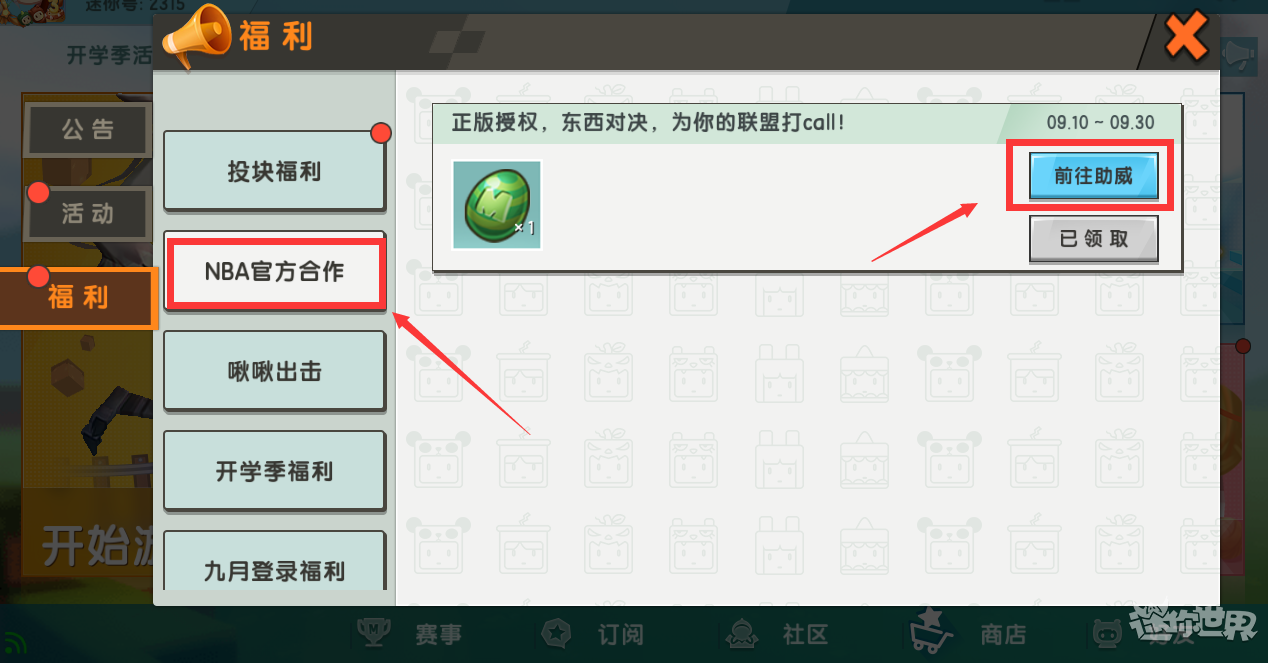Screen dimensions: 1268x663
Task: Open the 订阅 star badge icon
Action: click(557, 633)
